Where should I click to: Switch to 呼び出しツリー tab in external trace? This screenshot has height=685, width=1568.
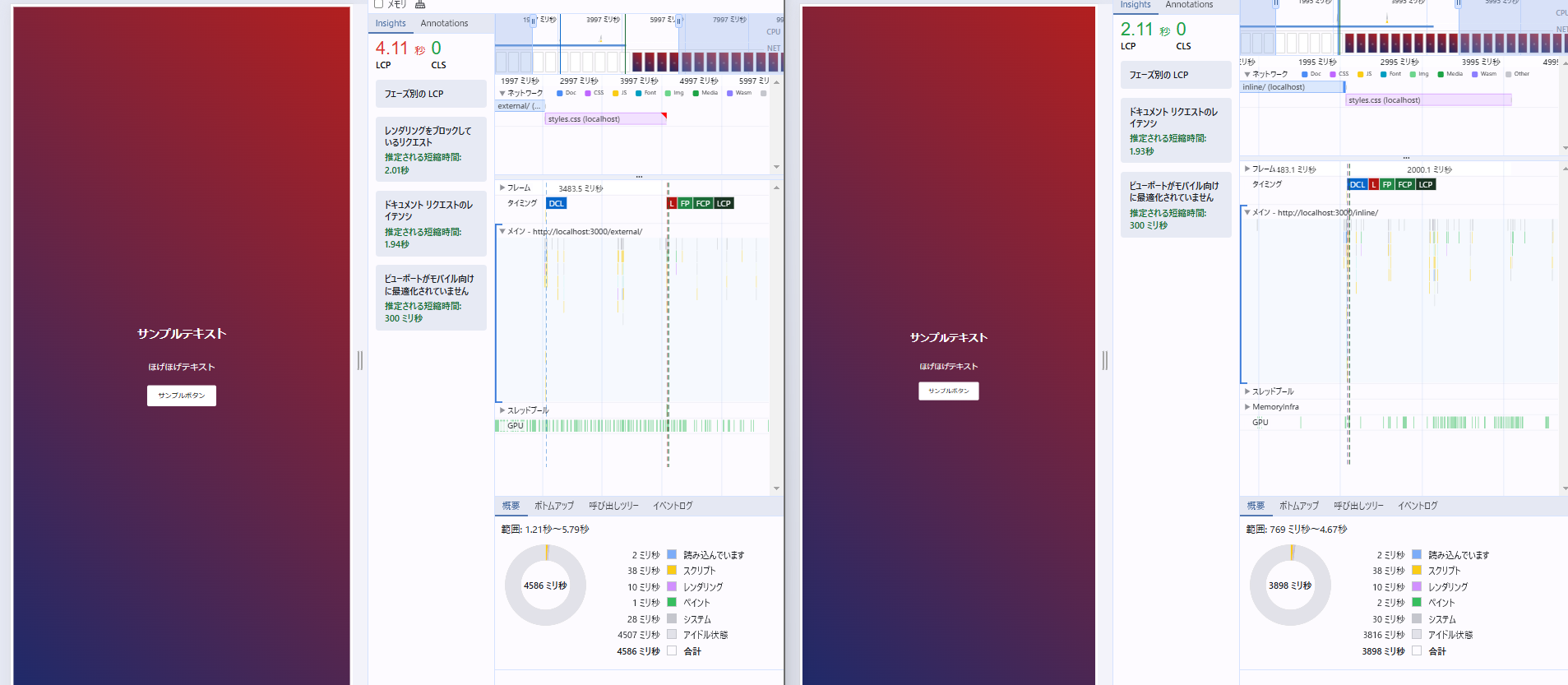point(613,506)
